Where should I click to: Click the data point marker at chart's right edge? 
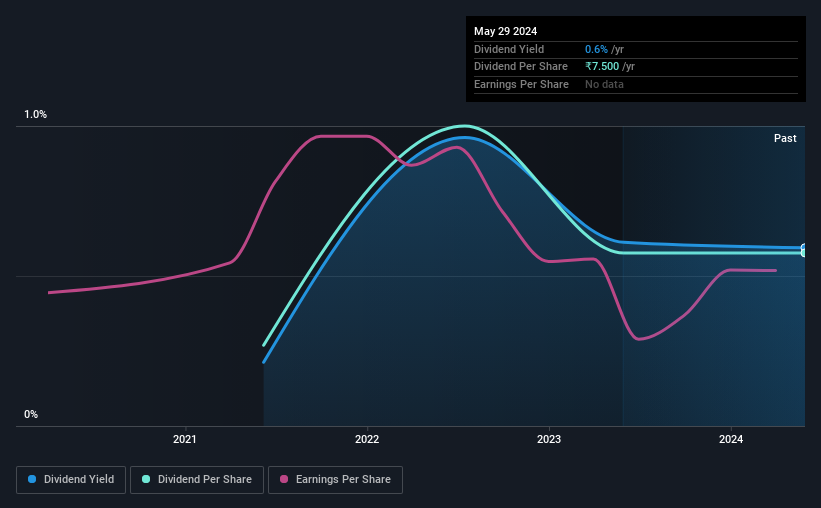click(x=804, y=250)
